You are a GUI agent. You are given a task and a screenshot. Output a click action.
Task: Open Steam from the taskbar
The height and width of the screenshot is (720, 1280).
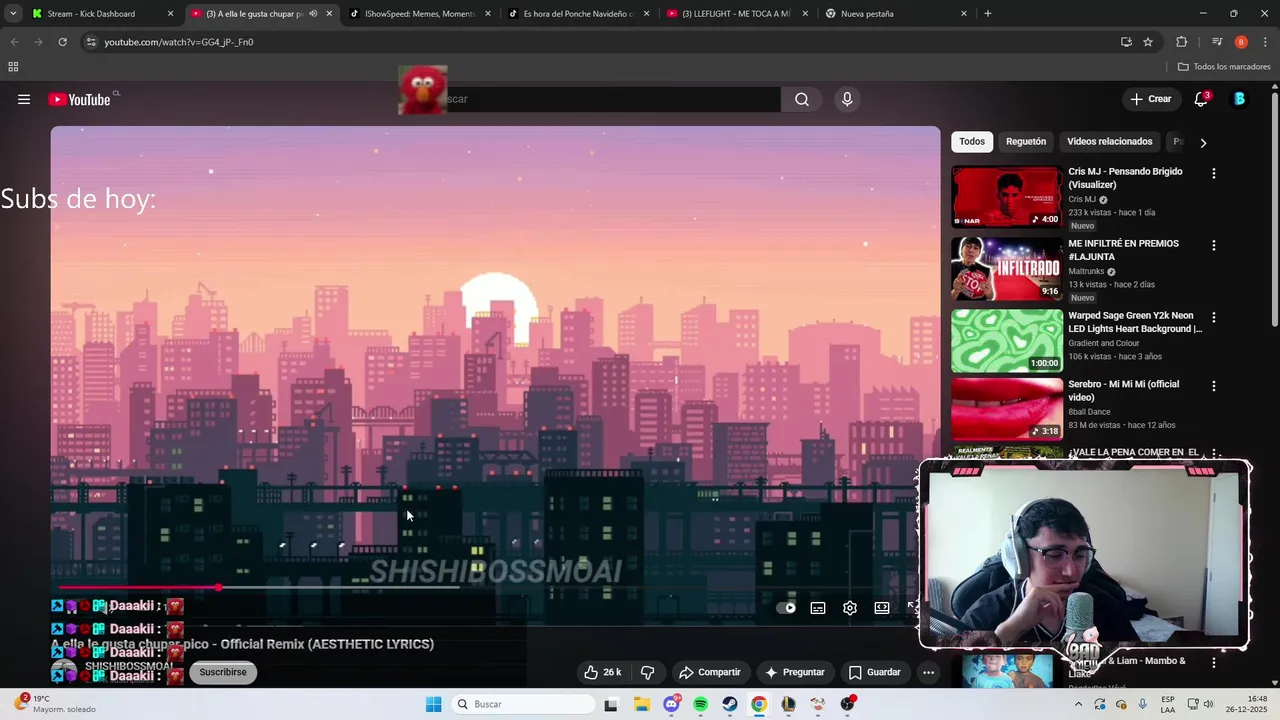click(730, 704)
